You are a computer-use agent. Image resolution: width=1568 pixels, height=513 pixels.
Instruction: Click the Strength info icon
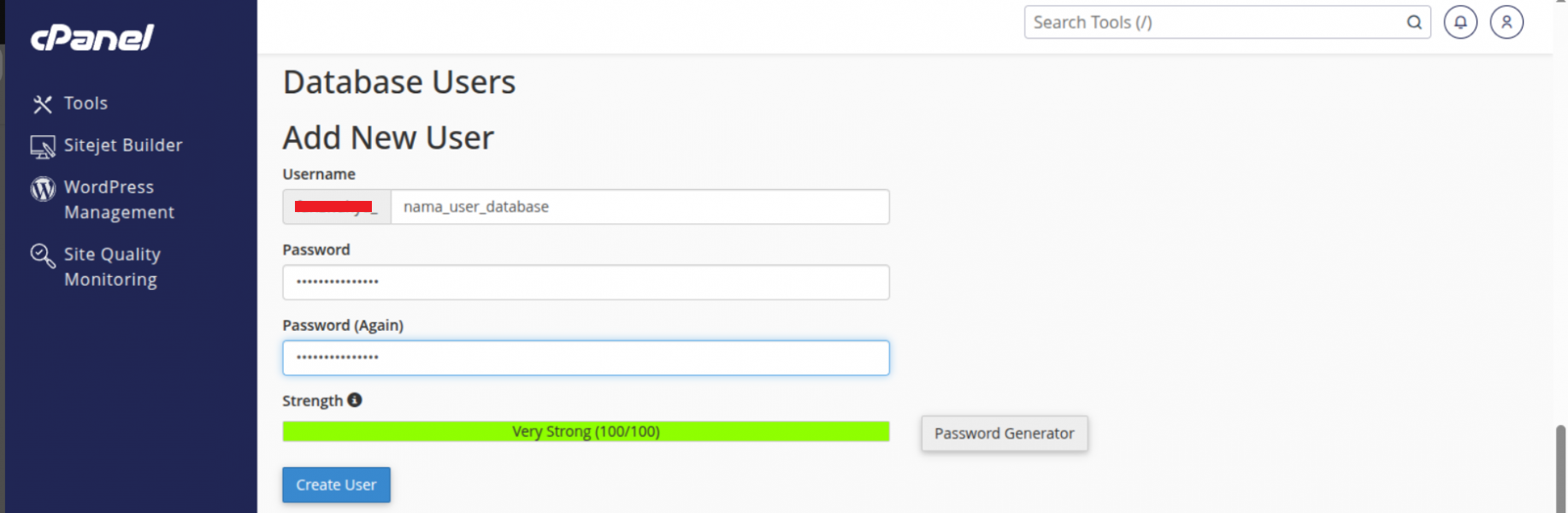click(x=355, y=399)
